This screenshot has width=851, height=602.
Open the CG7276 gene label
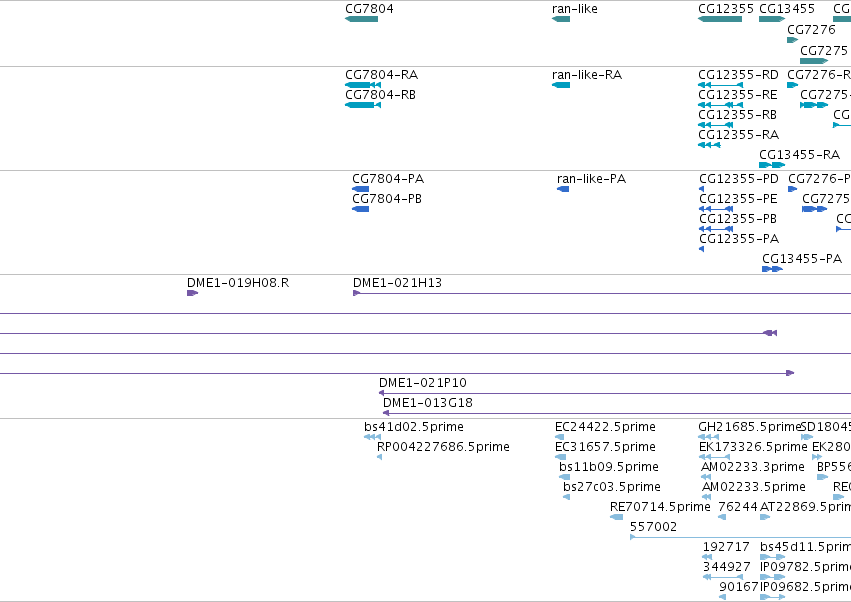point(811,29)
